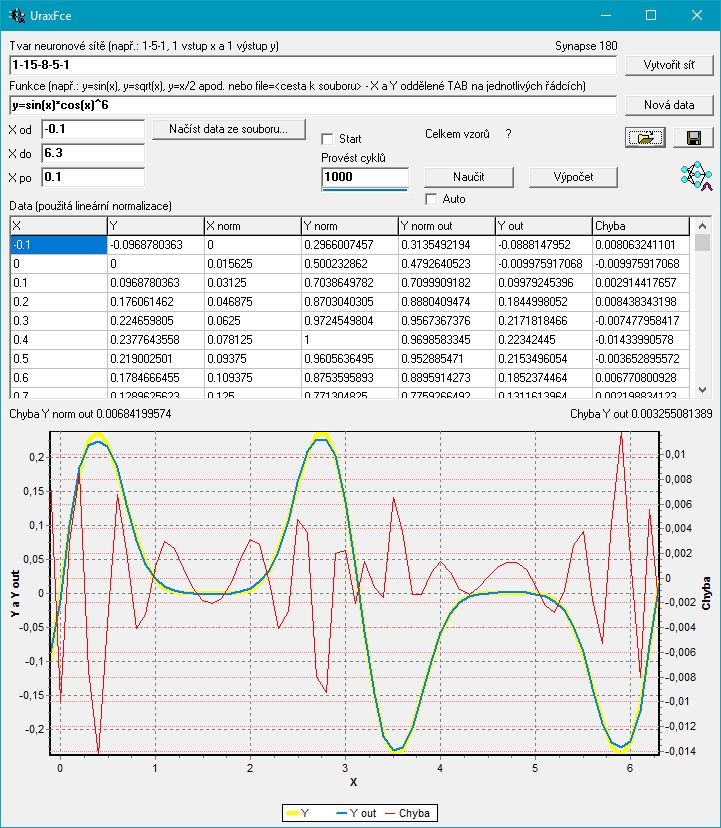Click the Celkem vzorů label
The height and width of the screenshot is (828, 721).
point(457,134)
